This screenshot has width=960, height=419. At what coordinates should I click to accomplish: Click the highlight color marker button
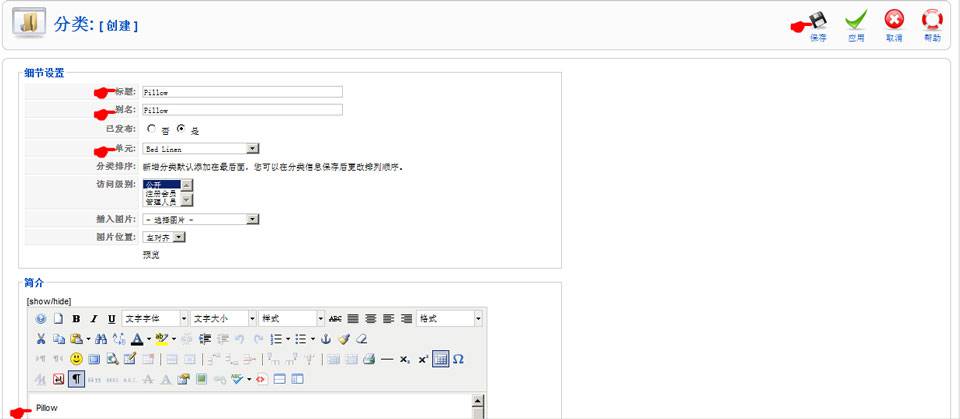pyautogui.click(x=162, y=339)
